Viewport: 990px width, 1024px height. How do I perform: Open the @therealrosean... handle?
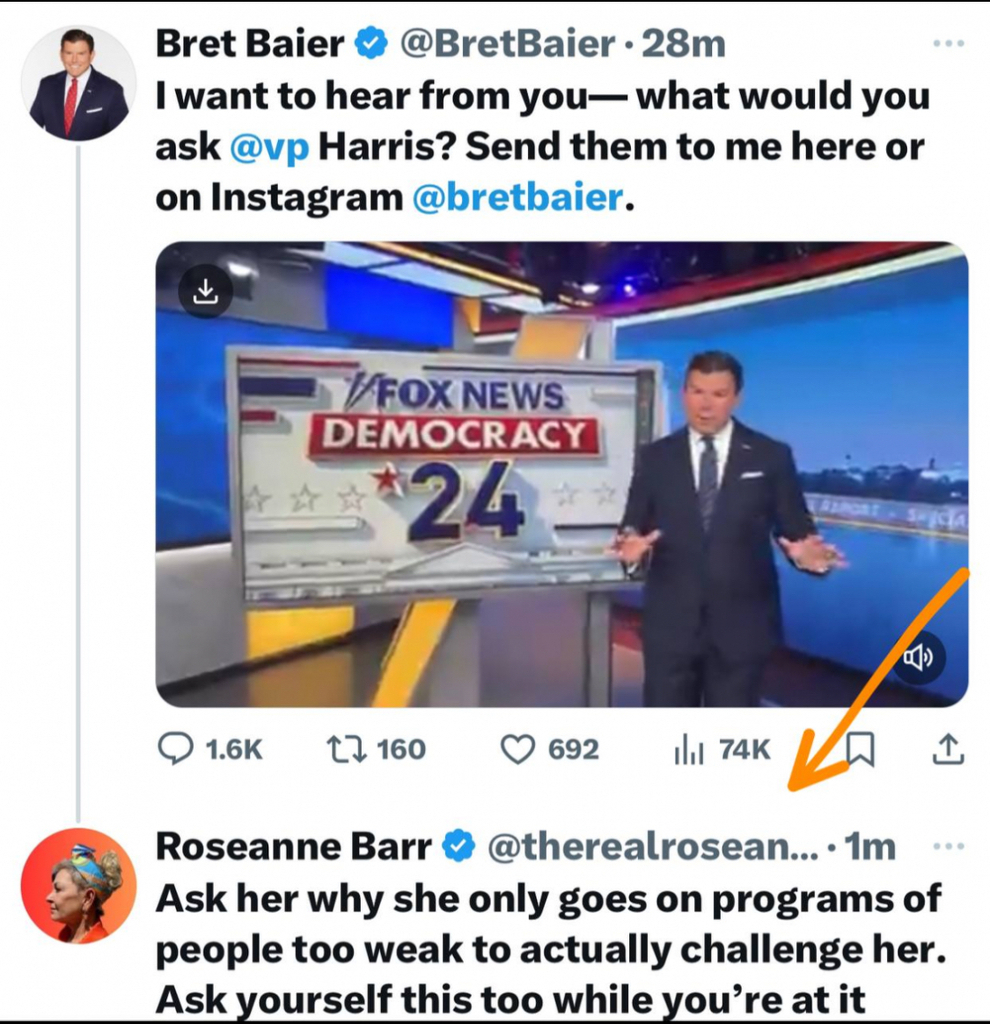tap(652, 846)
